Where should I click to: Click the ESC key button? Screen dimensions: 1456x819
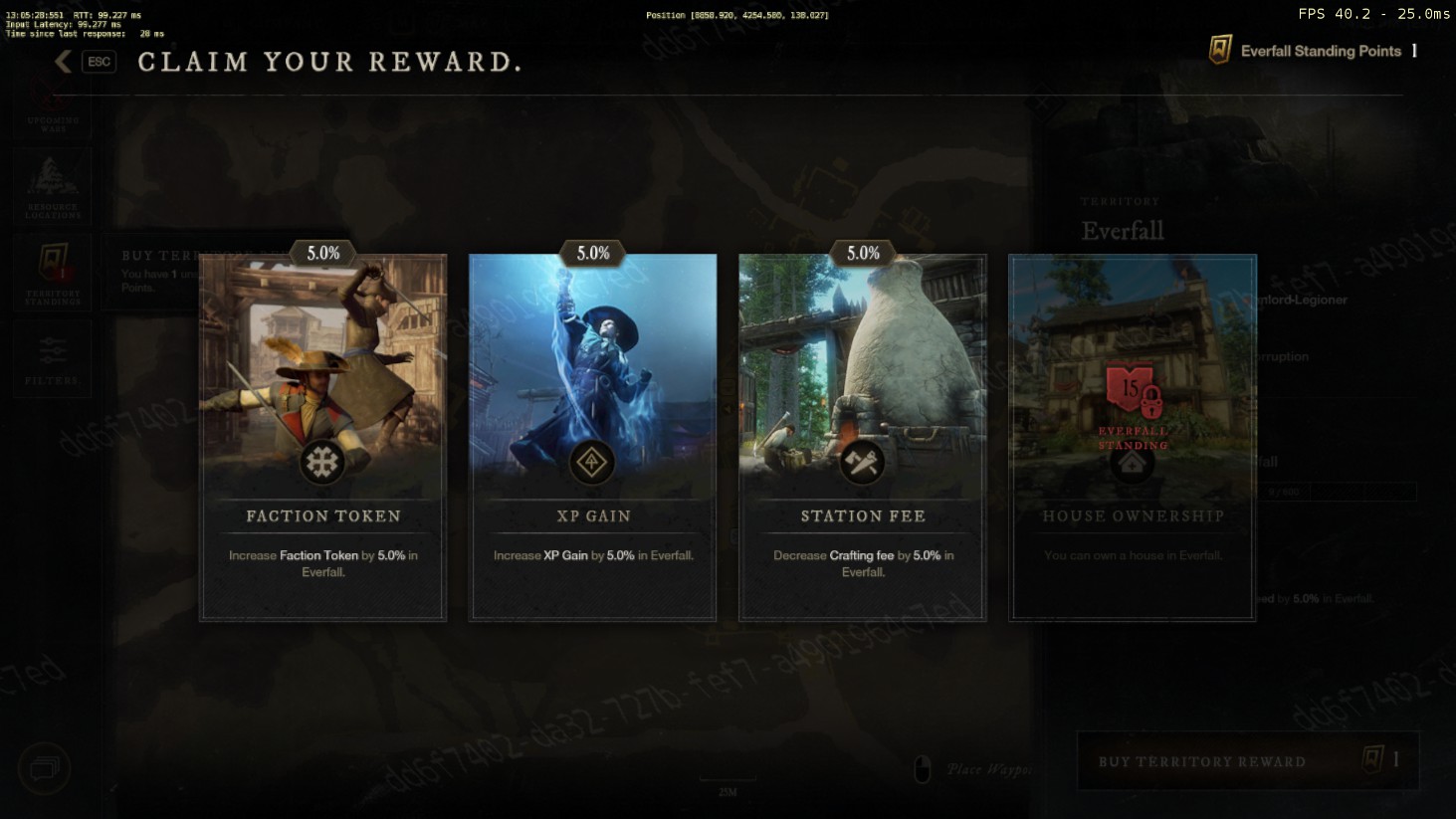[x=99, y=62]
